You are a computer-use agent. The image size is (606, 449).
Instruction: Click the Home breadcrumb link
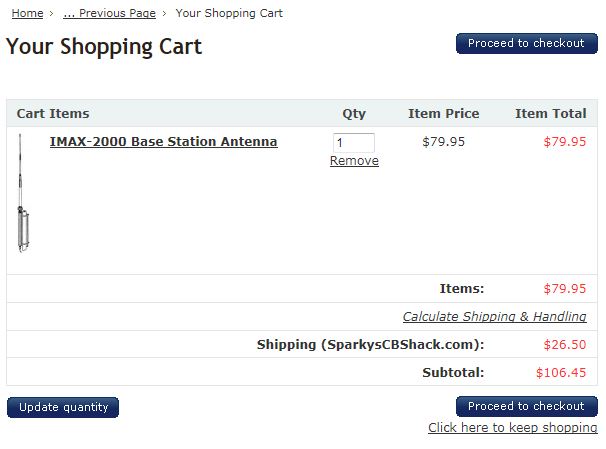27,13
